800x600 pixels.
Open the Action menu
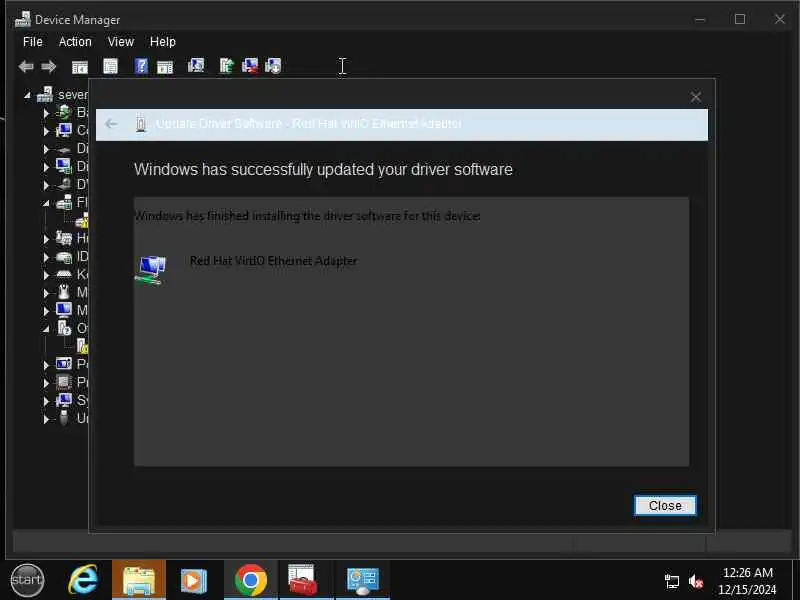(x=75, y=42)
